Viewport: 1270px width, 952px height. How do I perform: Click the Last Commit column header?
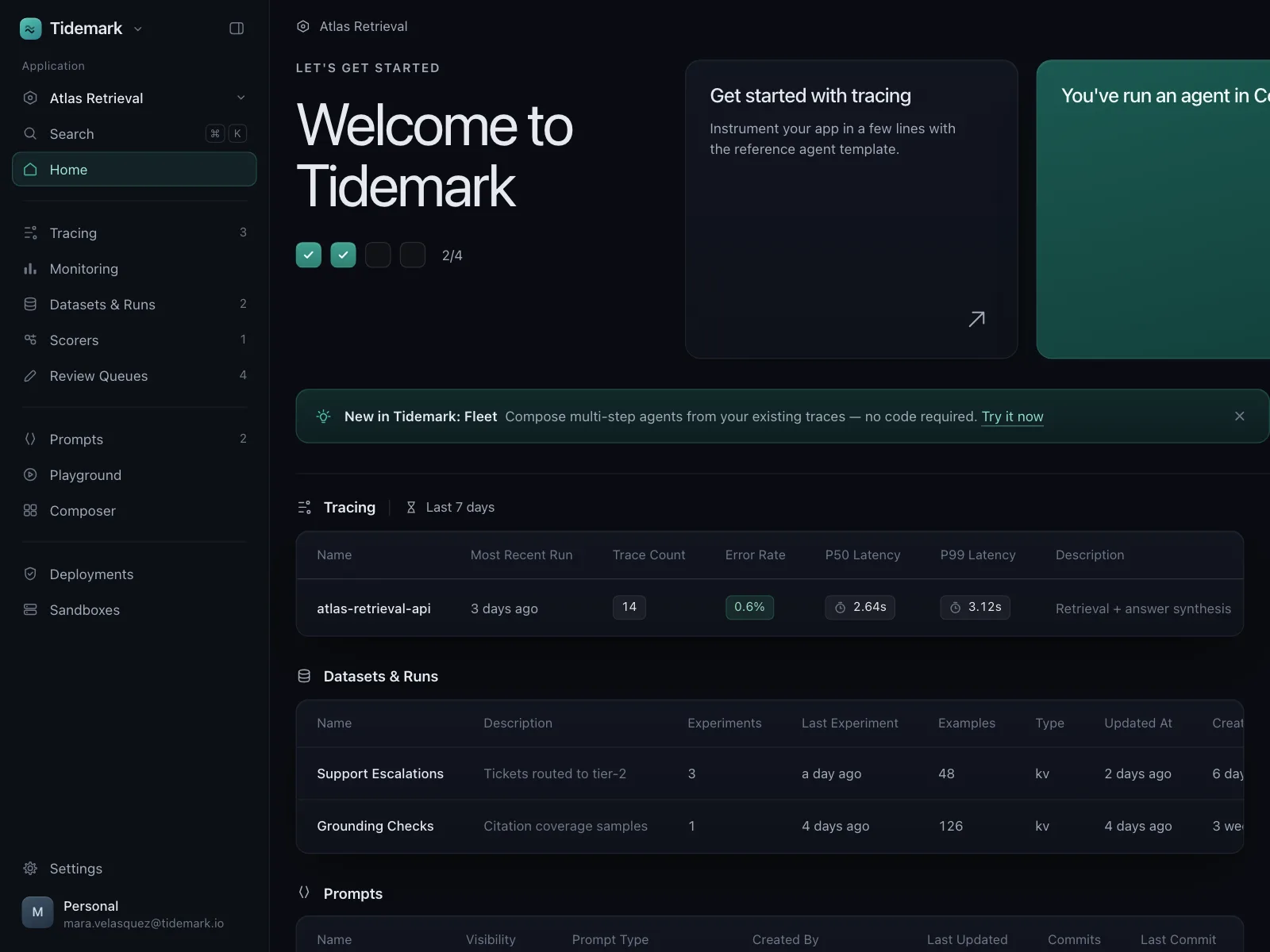tap(1178, 939)
